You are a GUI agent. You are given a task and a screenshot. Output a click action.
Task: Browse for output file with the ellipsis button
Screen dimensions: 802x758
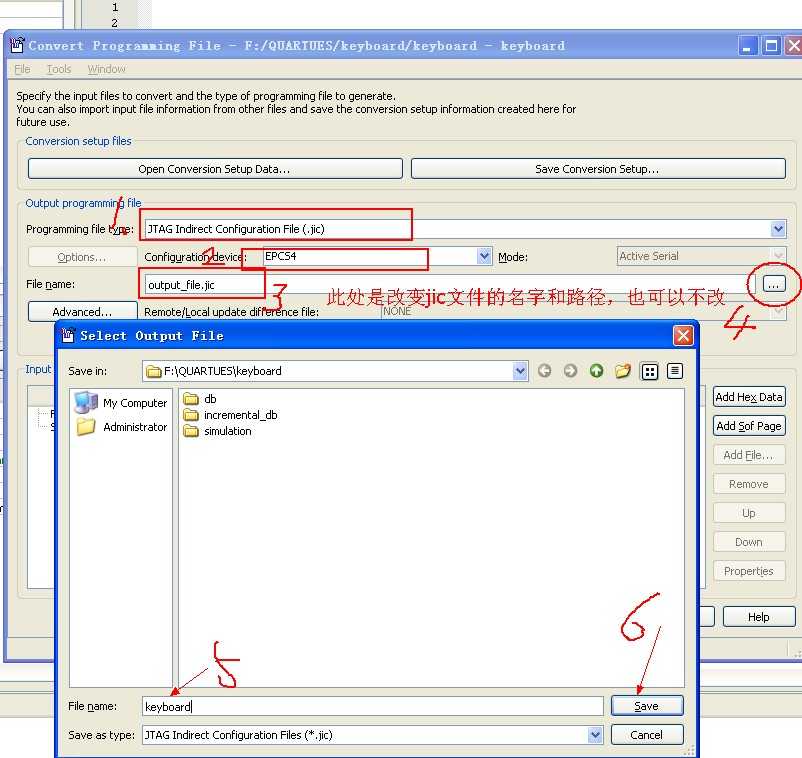click(774, 284)
